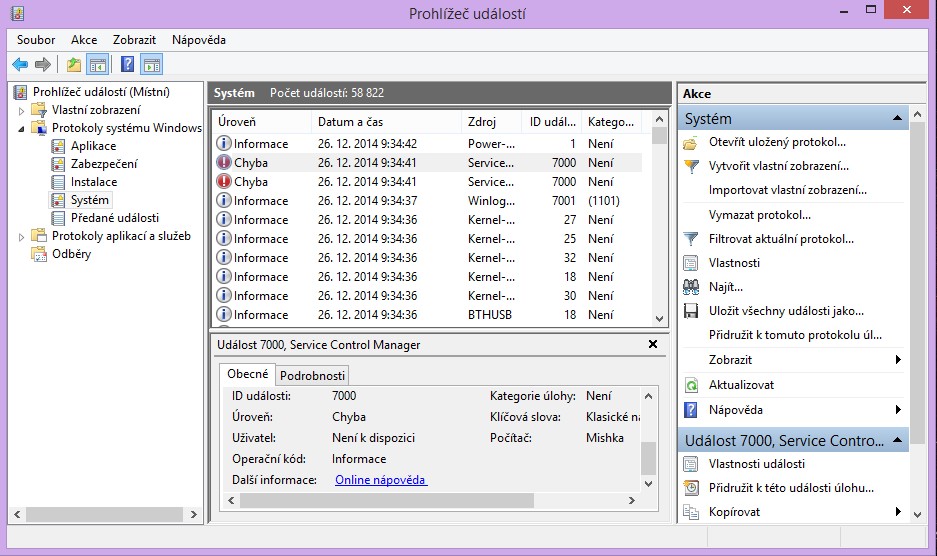Open the Online nápověda link
The image size is (937, 556).
pyautogui.click(x=381, y=480)
